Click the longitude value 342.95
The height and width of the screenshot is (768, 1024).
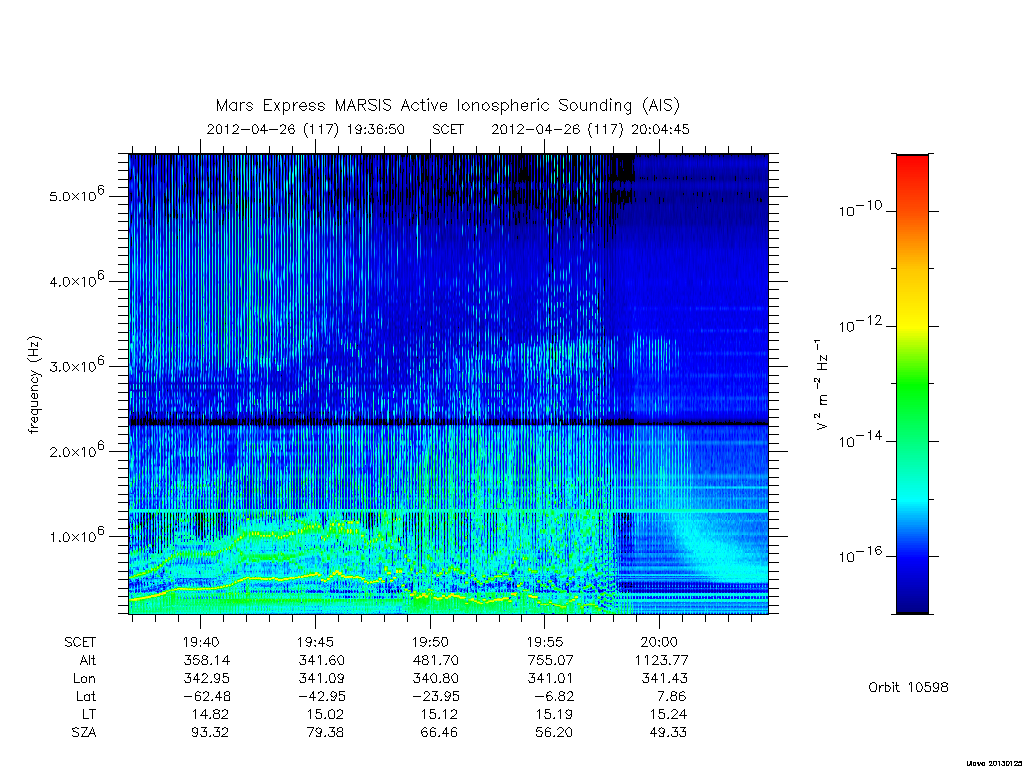[207, 679]
